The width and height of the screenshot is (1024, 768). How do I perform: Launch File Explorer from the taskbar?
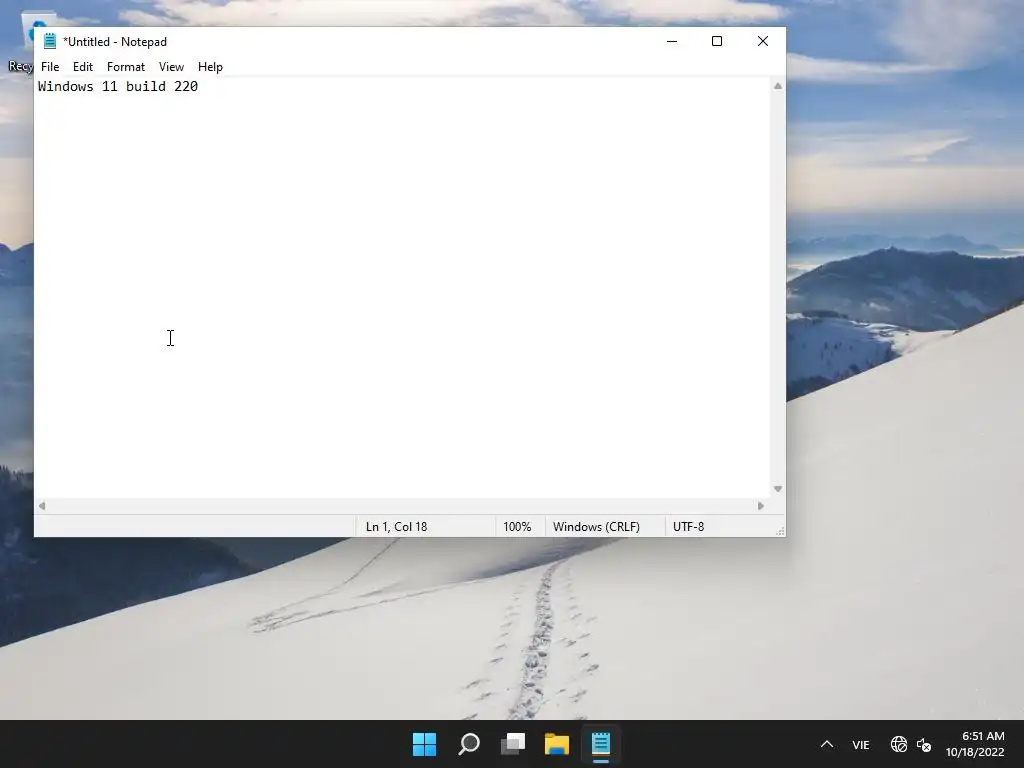(x=557, y=744)
